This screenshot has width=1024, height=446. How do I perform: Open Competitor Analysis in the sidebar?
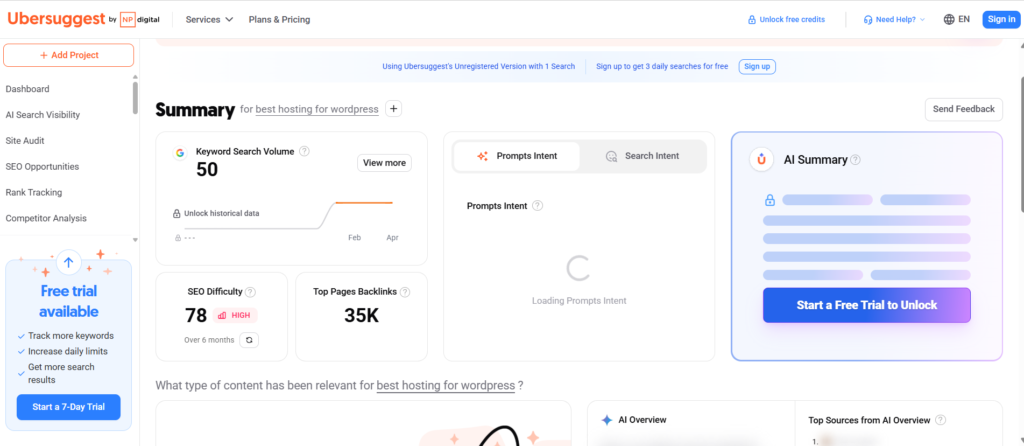click(x=46, y=218)
